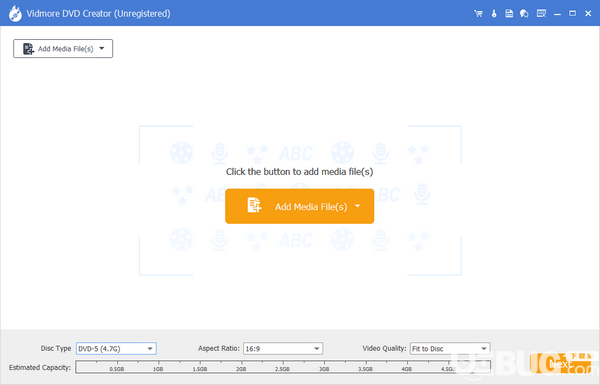The image size is (600, 385).
Task: Click the Aspect Ratio label
Action: tap(219, 348)
